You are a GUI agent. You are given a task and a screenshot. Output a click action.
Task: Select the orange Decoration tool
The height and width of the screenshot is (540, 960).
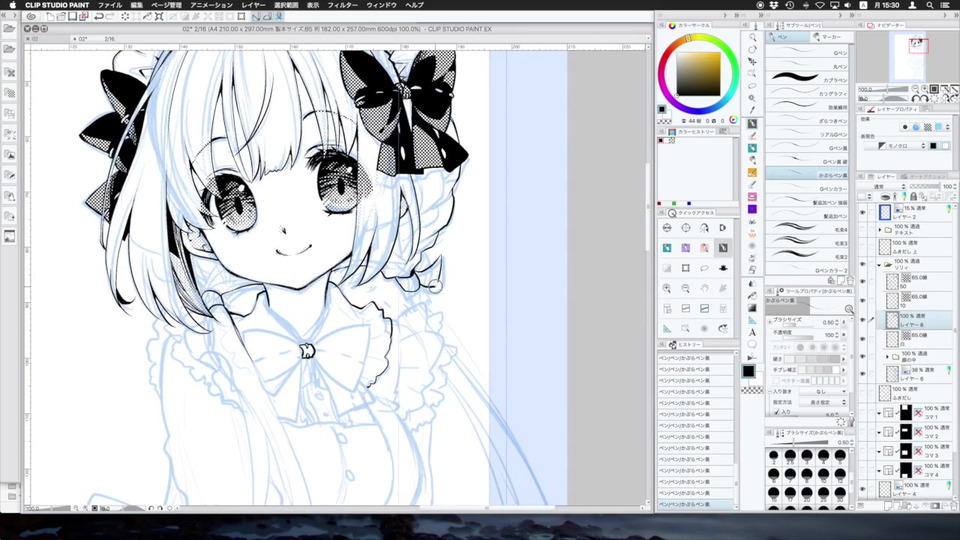coord(752,173)
